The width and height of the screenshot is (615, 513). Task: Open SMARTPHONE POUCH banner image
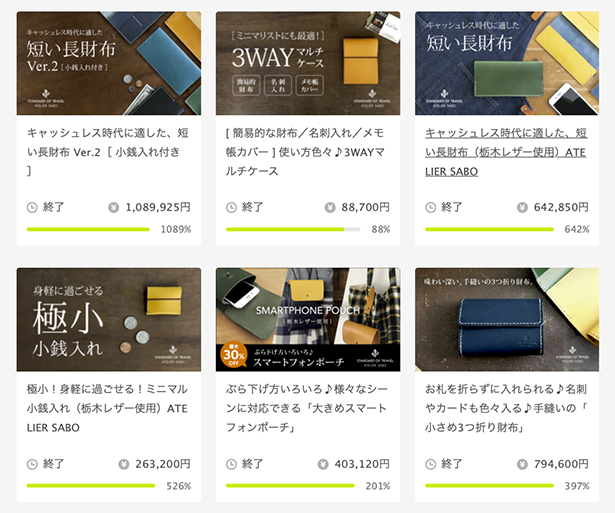click(x=308, y=320)
